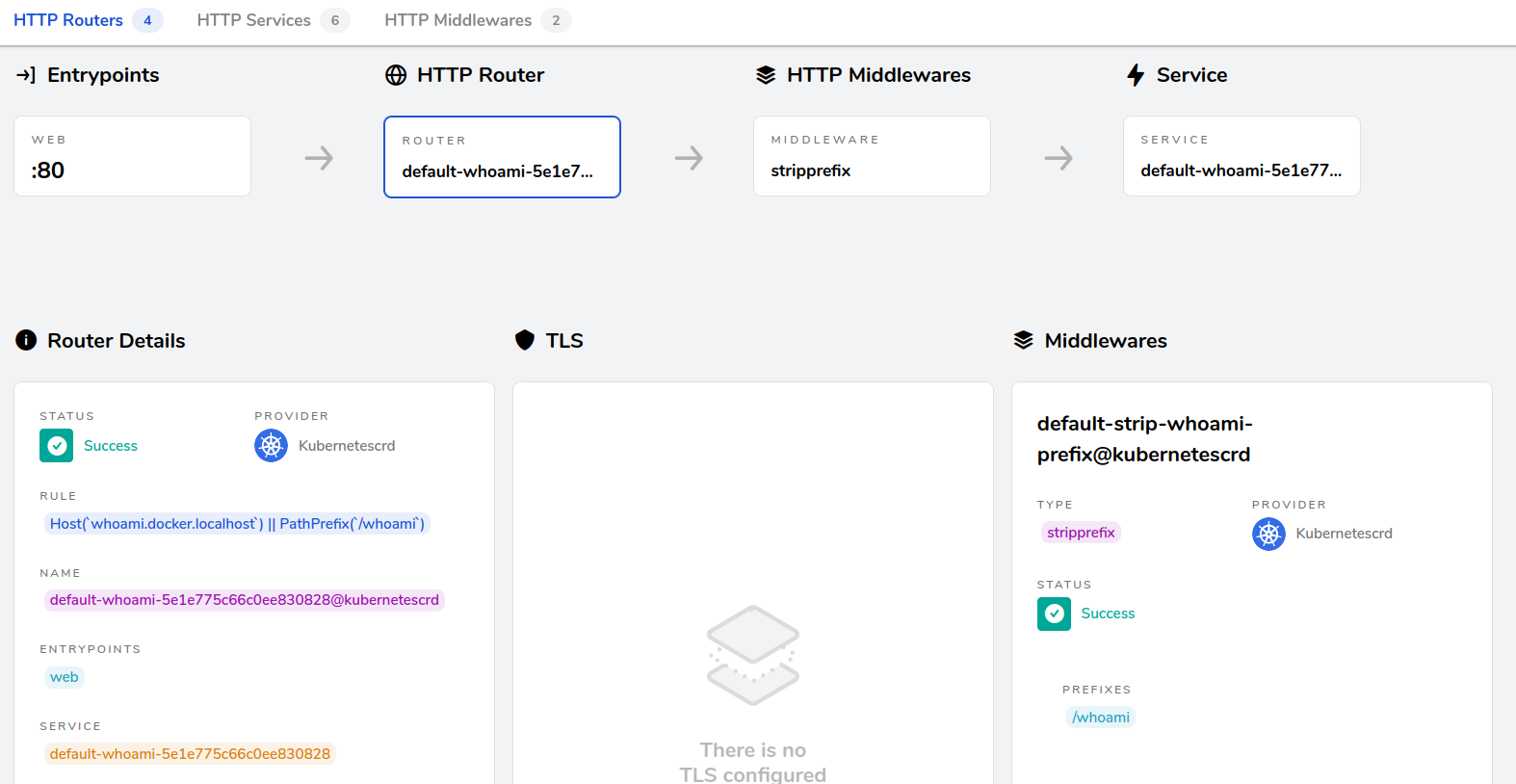1516x784 pixels.
Task: Click arrow between middleware and service
Action: (1059, 158)
